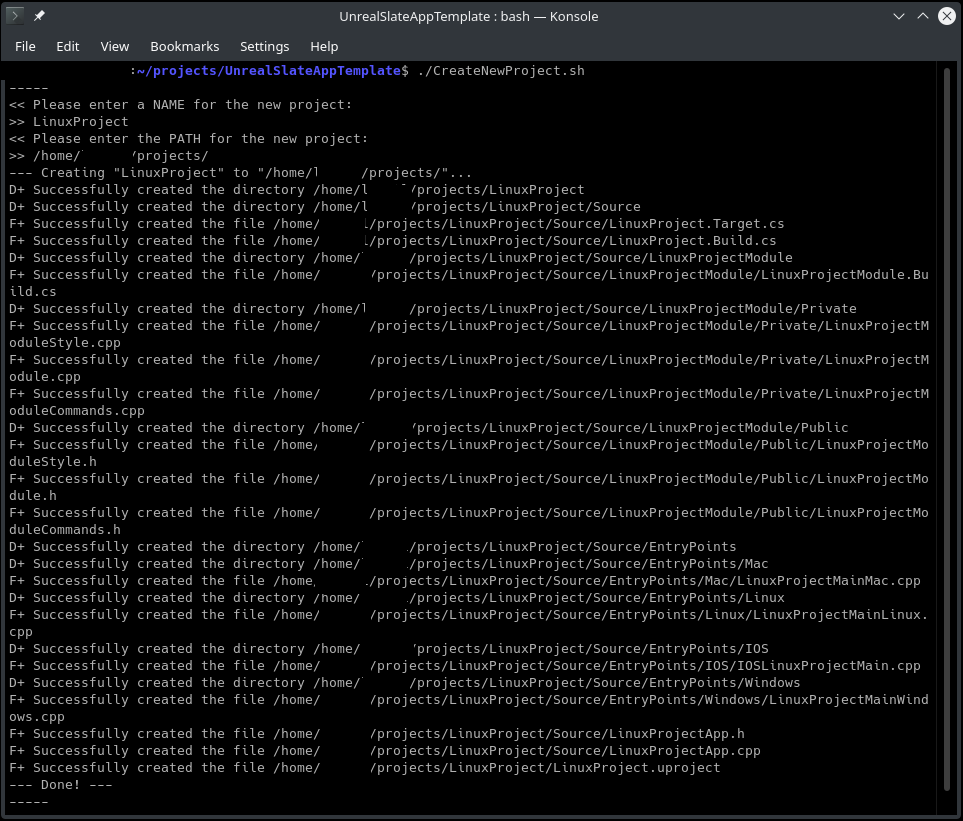The image size is (963, 821).
Task: Click the LinuxProject.uproject file line
Action: coord(365,768)
